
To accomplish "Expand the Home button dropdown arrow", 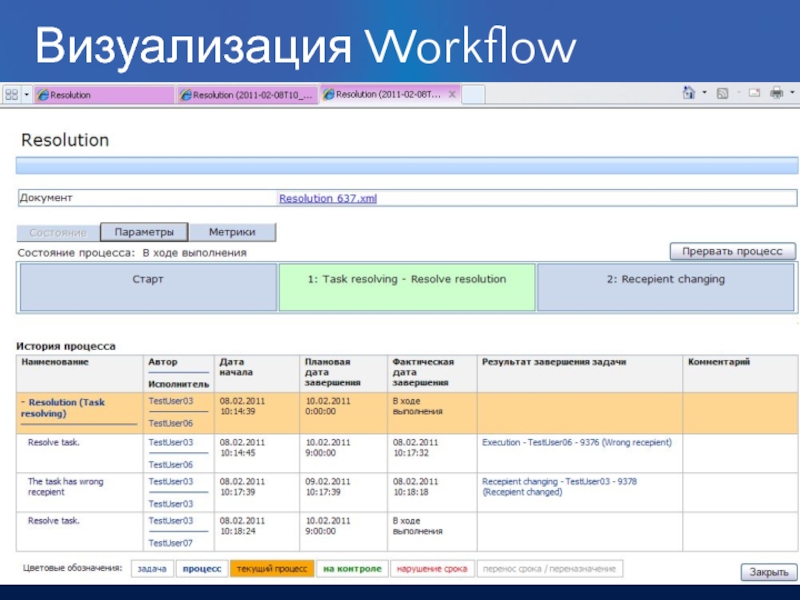I will coord(703,93).
